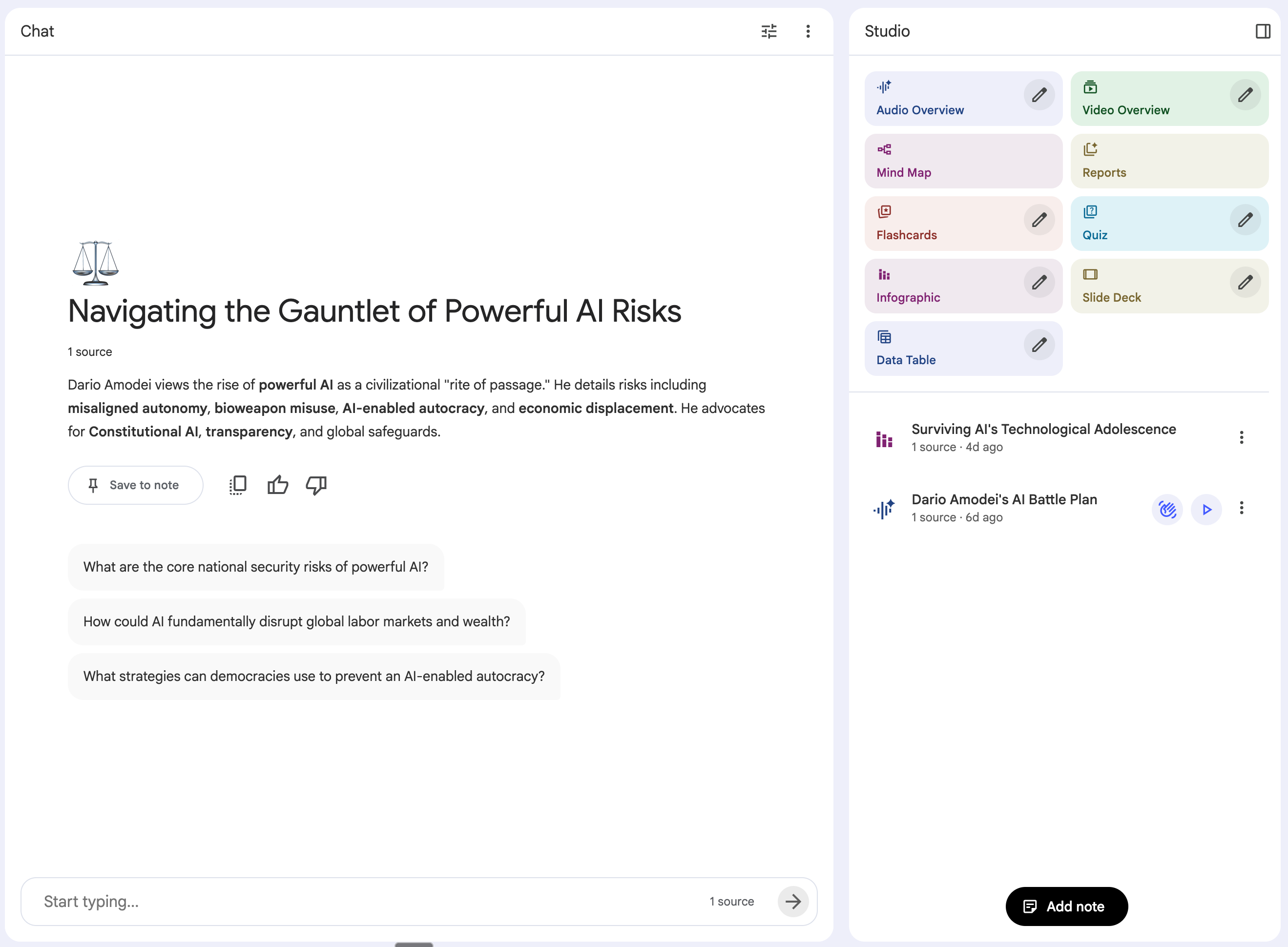Play Dario Amodei's AI Battle Plan audio
The image size is (1288, 947).
1206,509
